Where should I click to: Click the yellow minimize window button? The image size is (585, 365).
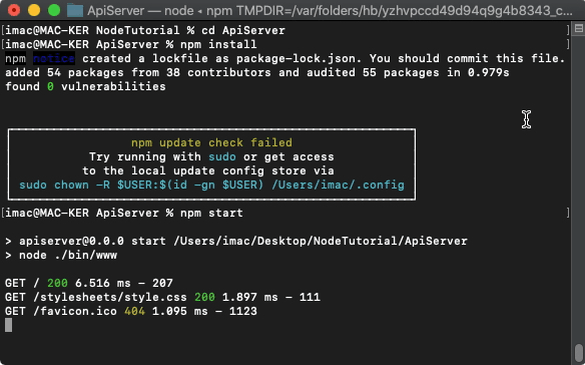point(34,10)
